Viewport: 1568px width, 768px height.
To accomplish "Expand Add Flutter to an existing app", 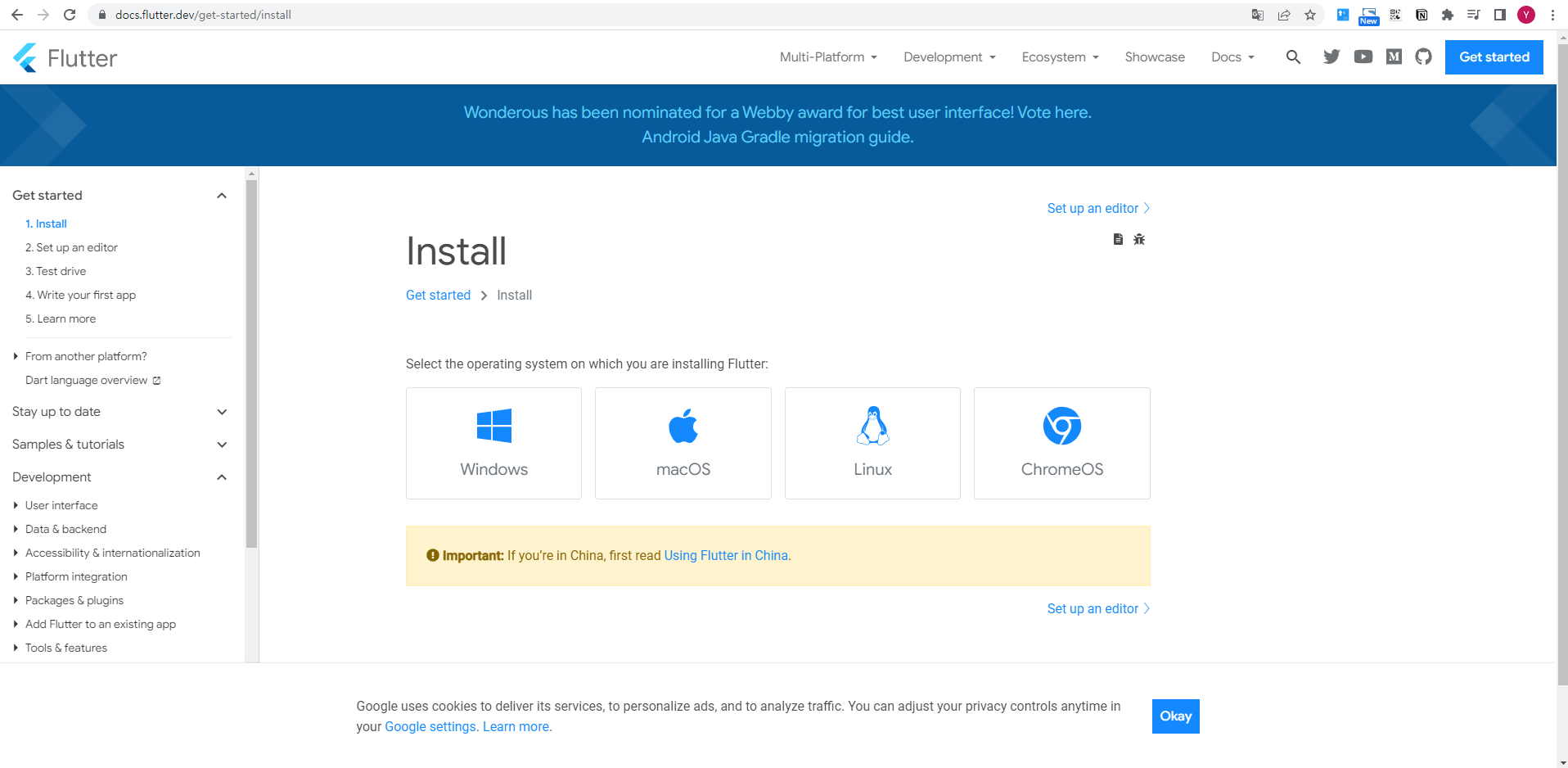I will tap(94, 624).
